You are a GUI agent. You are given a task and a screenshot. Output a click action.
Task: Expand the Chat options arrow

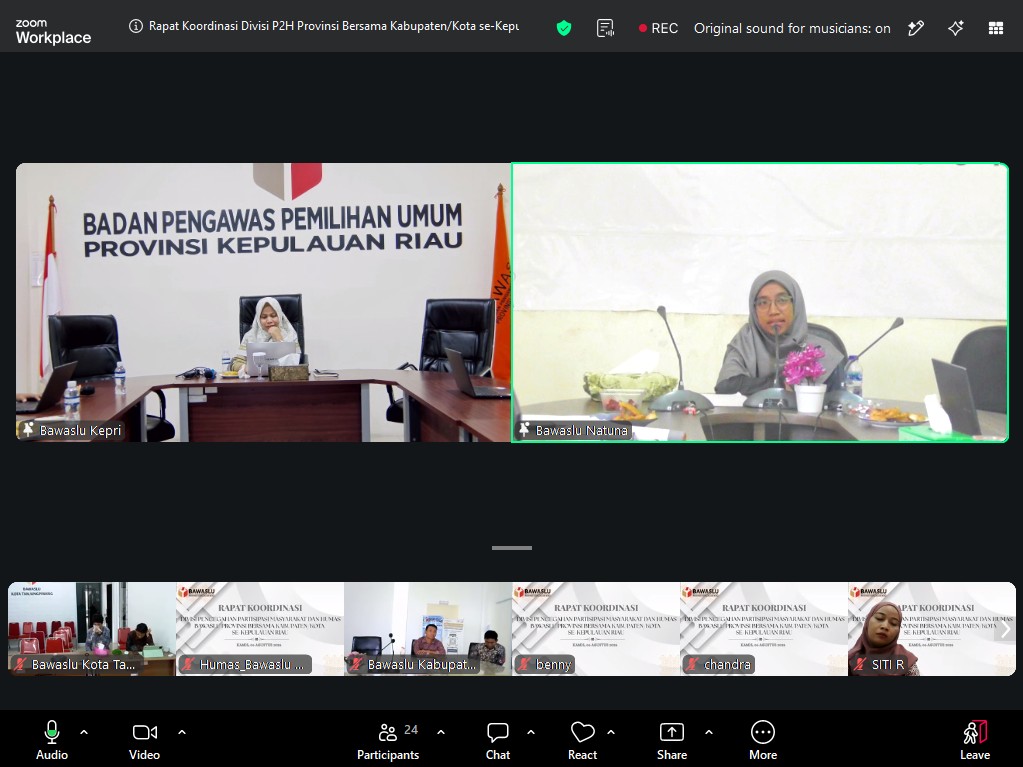(531, 732)
